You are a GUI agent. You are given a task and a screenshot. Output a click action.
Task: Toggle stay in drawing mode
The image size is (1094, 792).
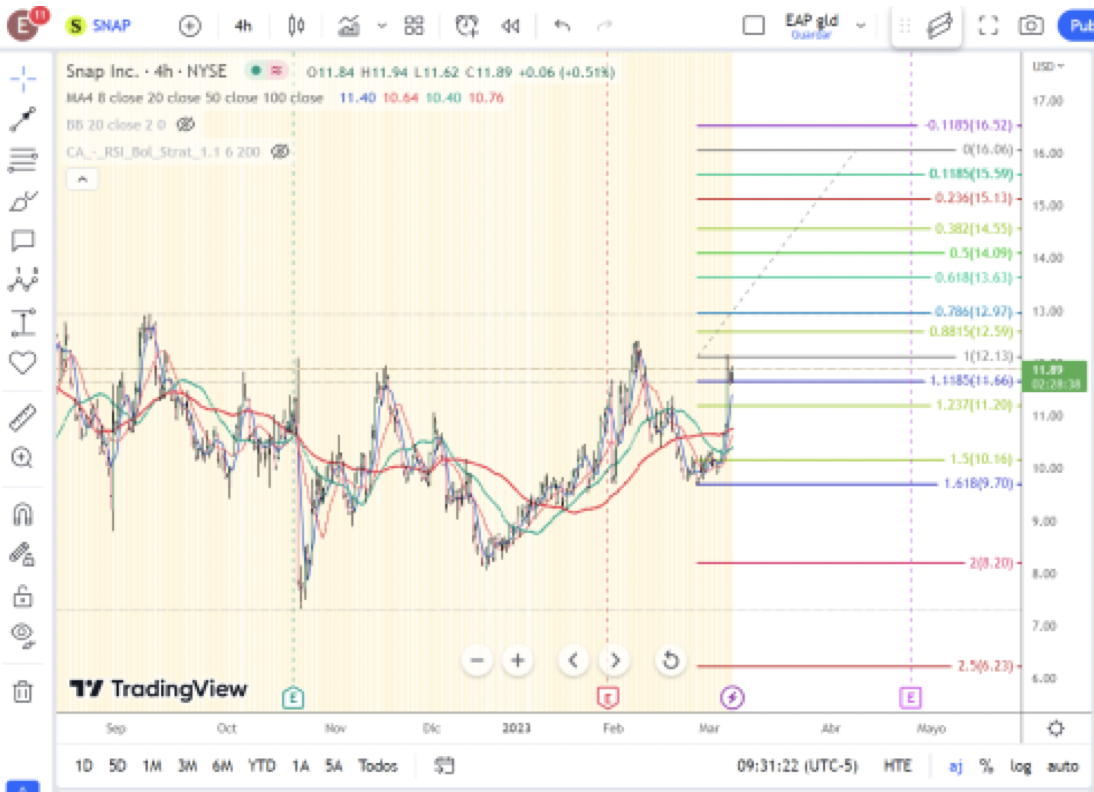(x=23, y=555)
